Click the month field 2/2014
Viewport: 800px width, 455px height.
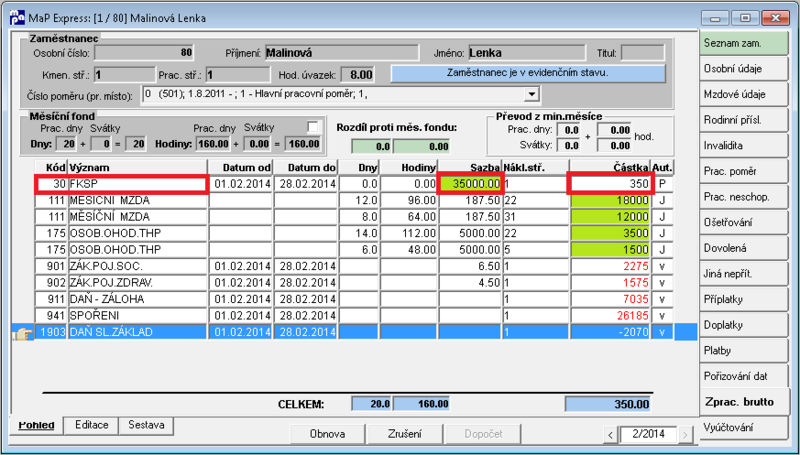[x=648, y=435]
